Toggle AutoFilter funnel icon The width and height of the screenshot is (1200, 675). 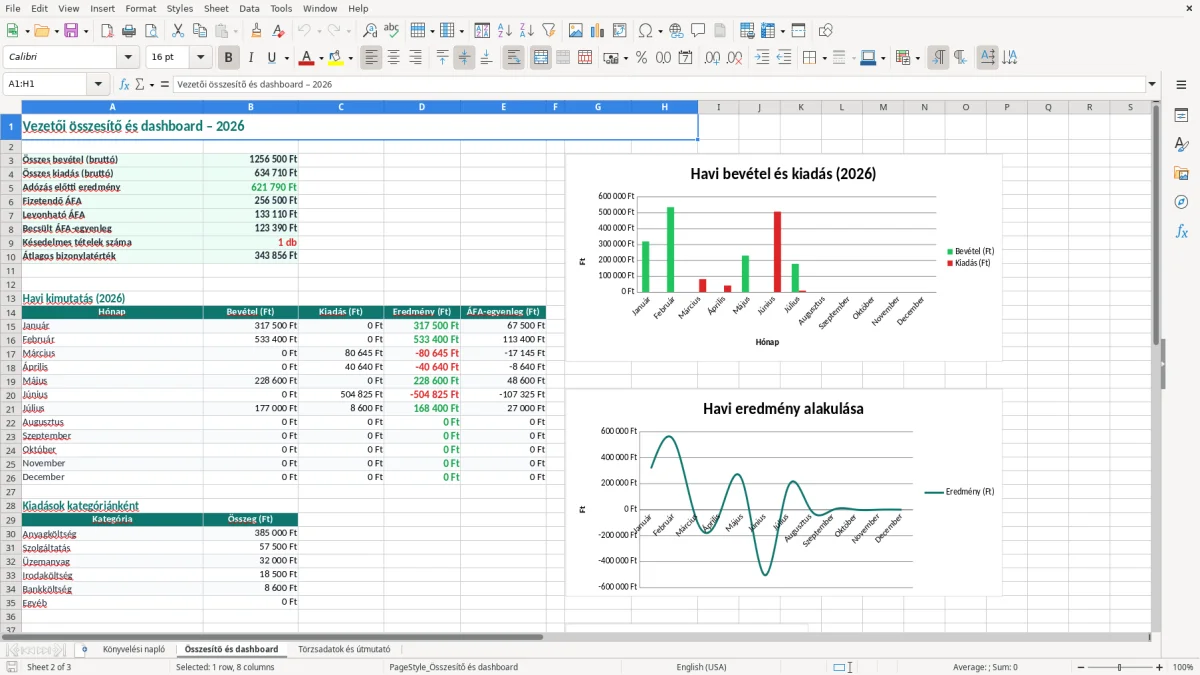[x=548, y=31]
